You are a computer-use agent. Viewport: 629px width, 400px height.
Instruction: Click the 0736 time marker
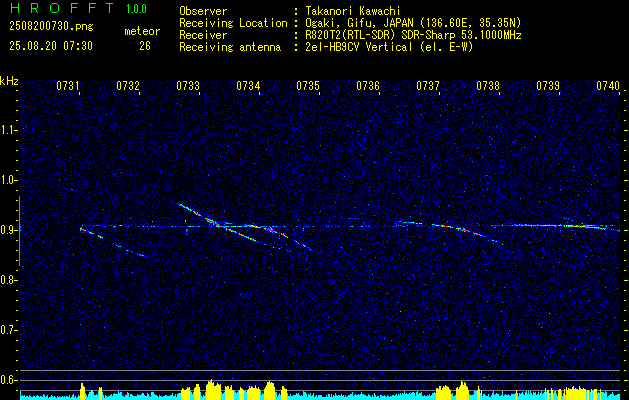coord(368,86)
